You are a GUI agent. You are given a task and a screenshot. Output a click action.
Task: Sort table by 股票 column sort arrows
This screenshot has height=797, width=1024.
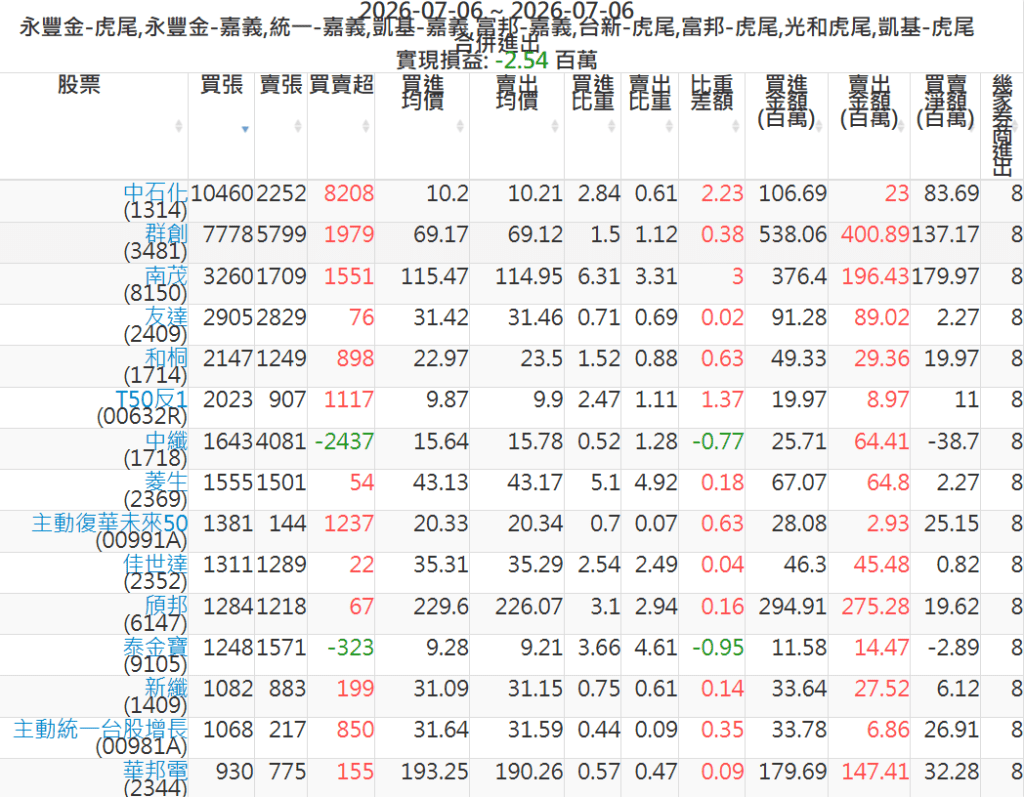pyautogui.click(x=178, y=127)
